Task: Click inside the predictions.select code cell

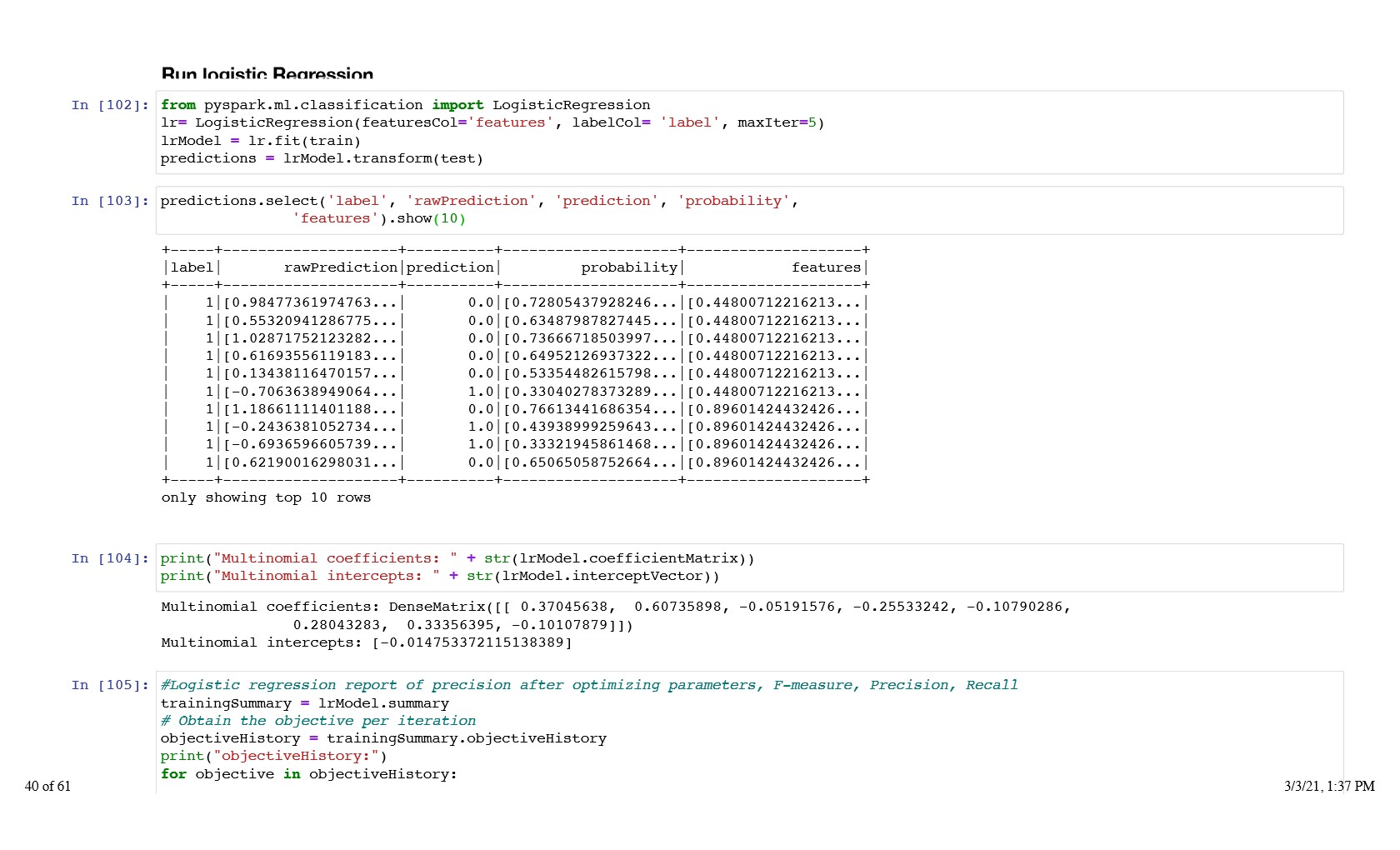Action: pyautogui.click(x=479, y=201)
